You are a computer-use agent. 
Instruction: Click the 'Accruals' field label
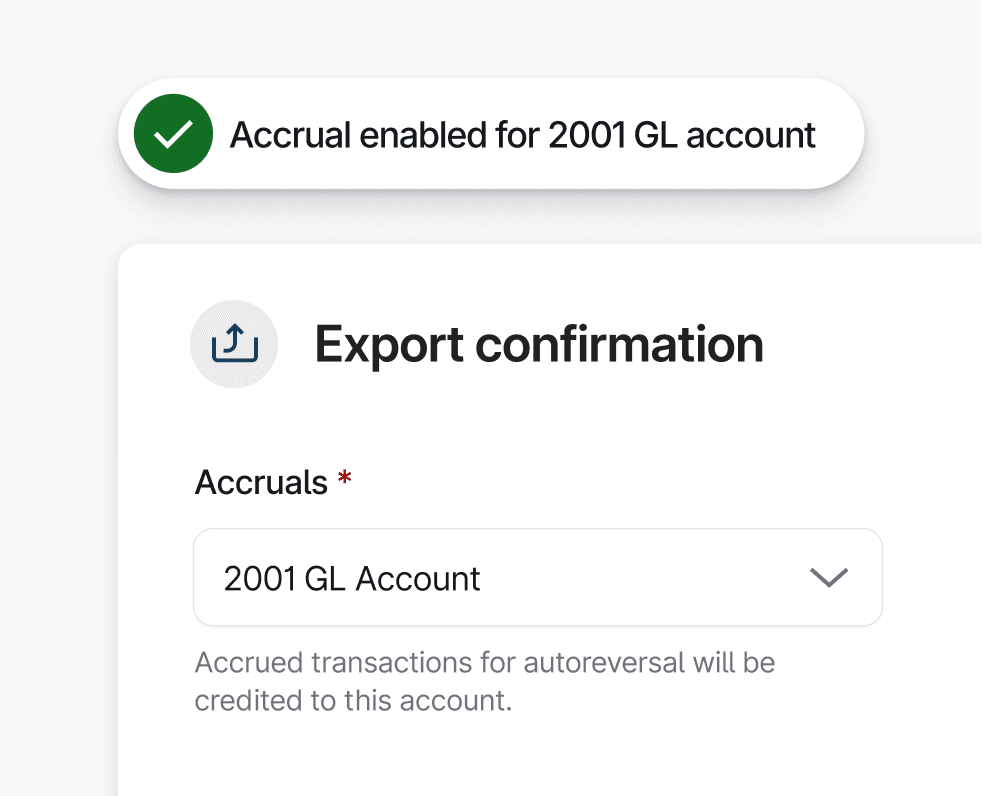click(x=261, y=483)
